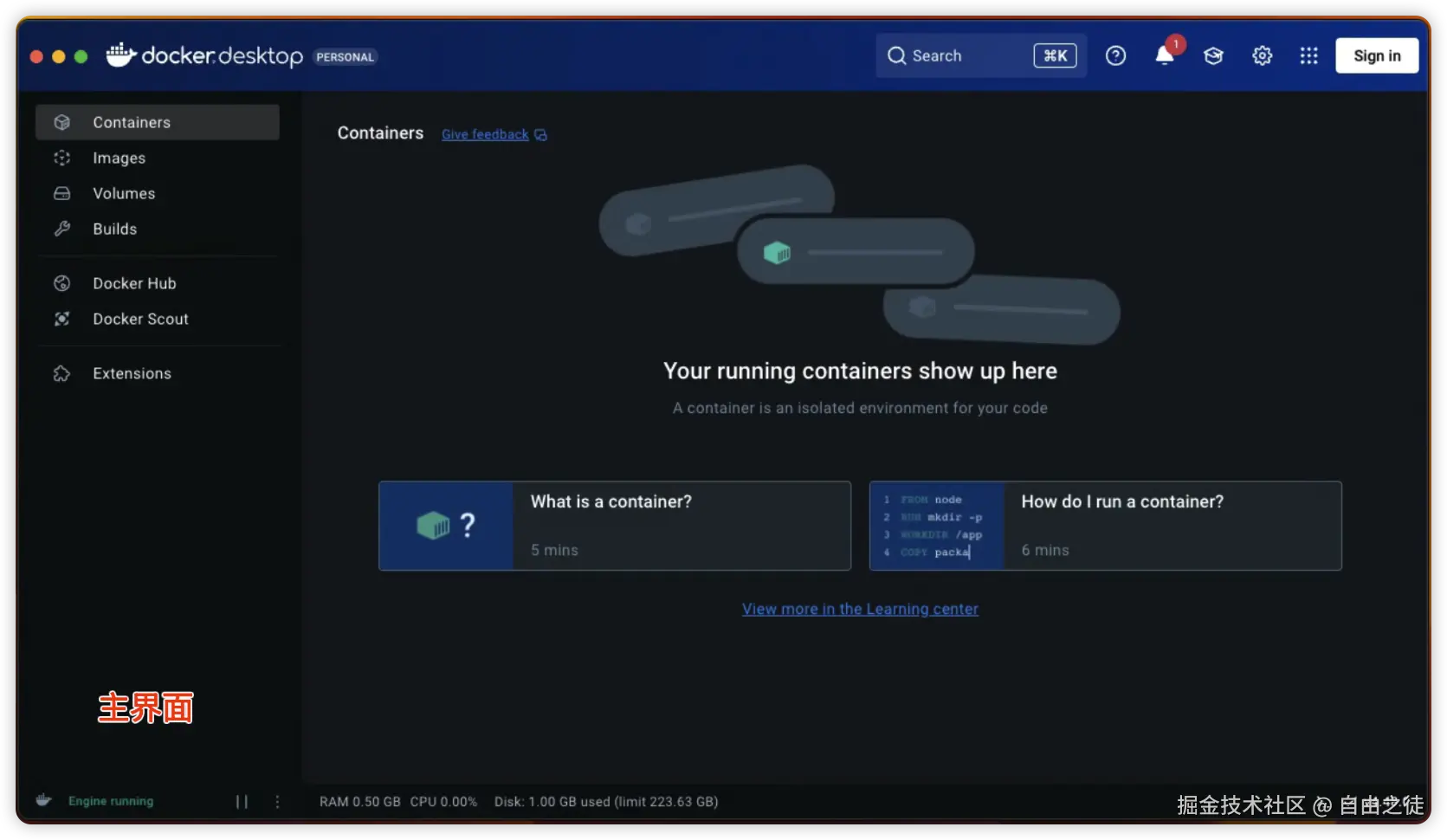Viewport: 1447px width, 840px height.
Task: Open the Learning center graduation cap icon
Action: (x=1213, y=55)
